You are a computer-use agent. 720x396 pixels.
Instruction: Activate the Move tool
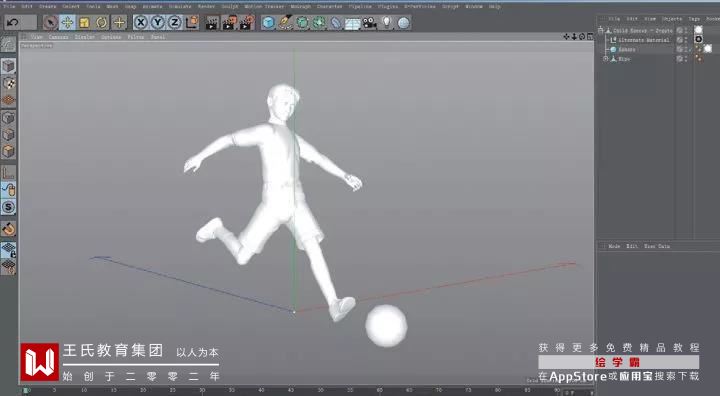point(68,22)
